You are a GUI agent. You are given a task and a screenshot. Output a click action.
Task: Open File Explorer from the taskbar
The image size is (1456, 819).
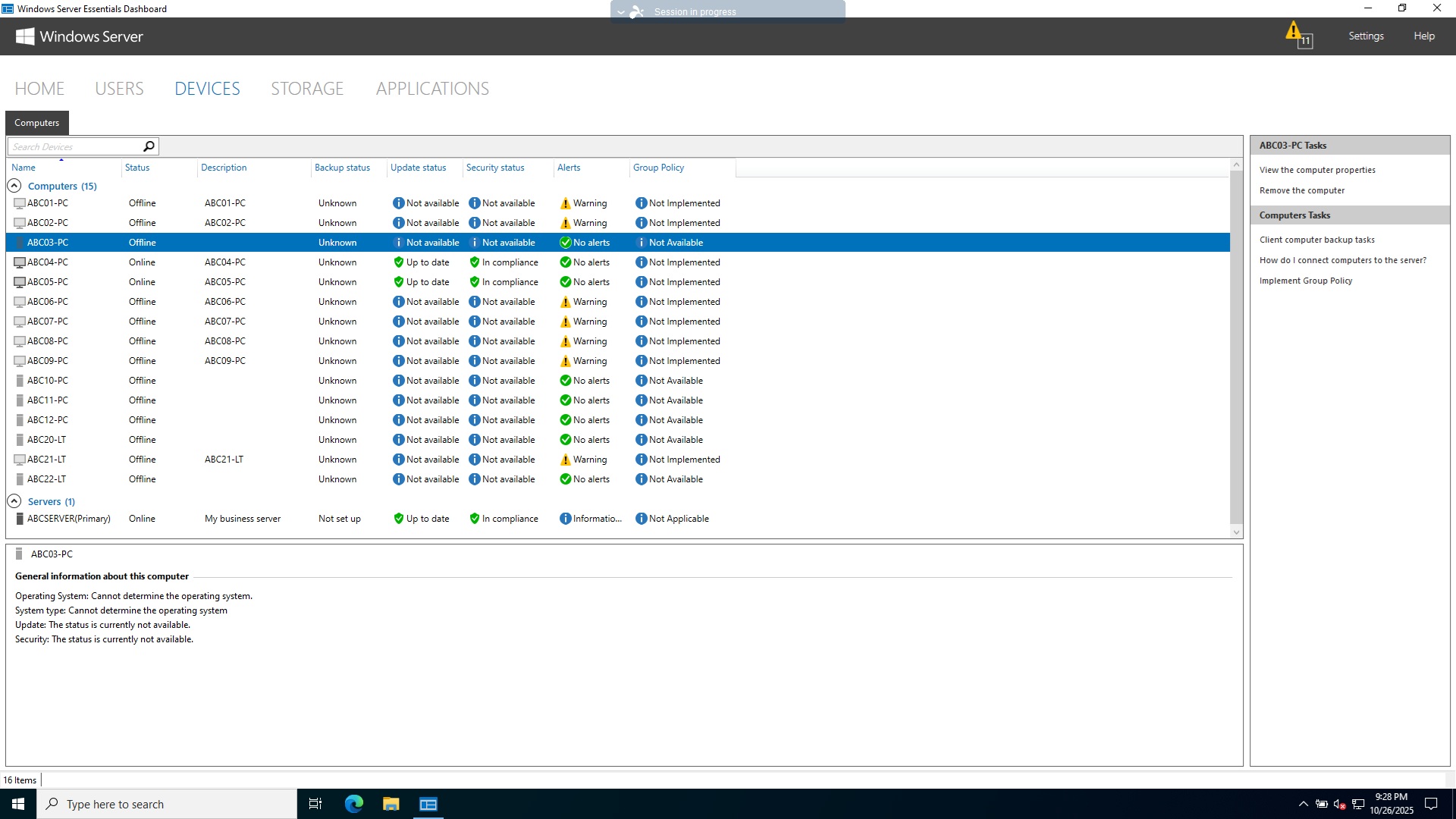tap(391, 804)
